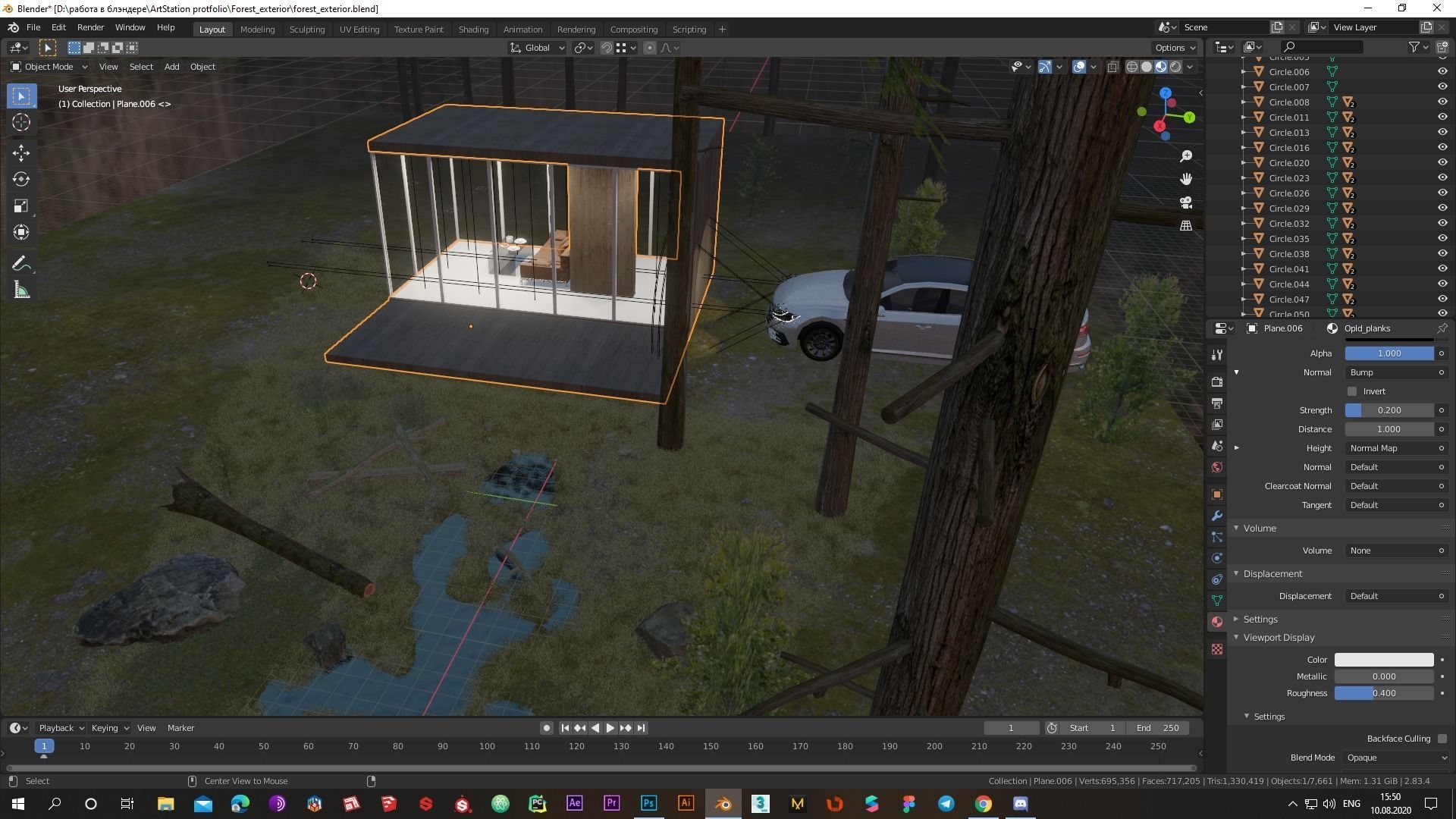Hide Circle.020 with its eye icon
This screenshot has height=819, width=1456.
pos(1442,162)
